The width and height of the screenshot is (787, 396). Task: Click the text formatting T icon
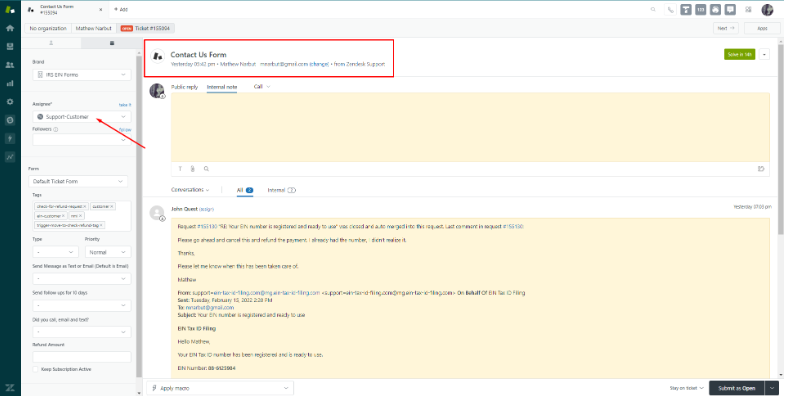click(180, 169)
